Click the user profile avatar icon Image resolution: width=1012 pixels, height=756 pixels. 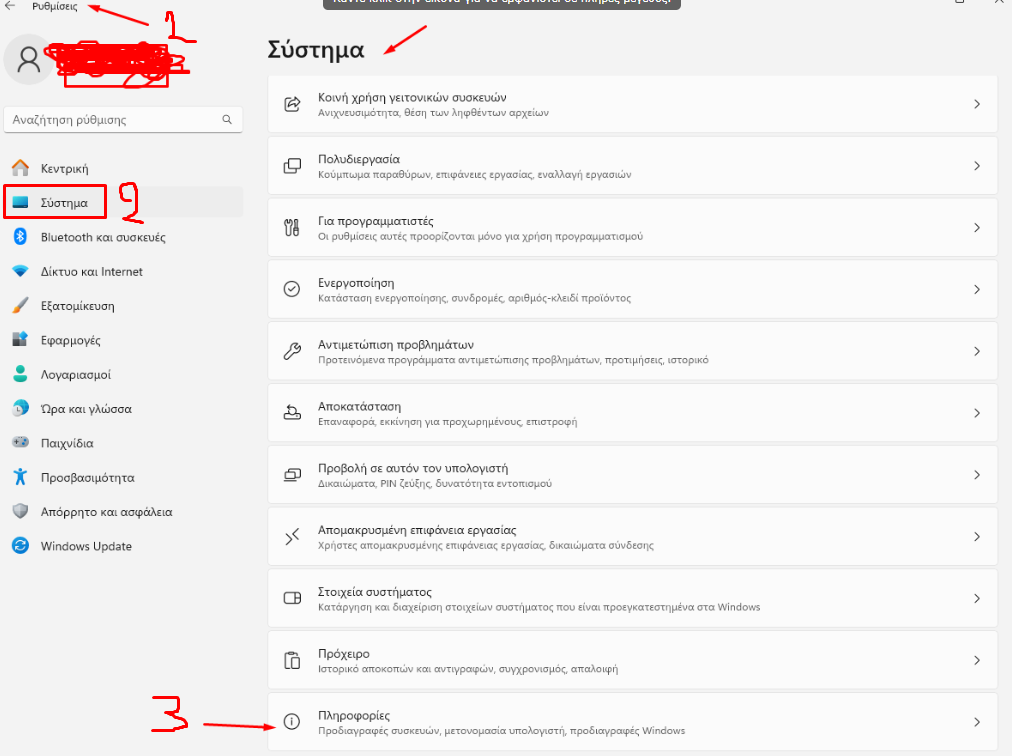pyautogui.click(x=28, y=59)
